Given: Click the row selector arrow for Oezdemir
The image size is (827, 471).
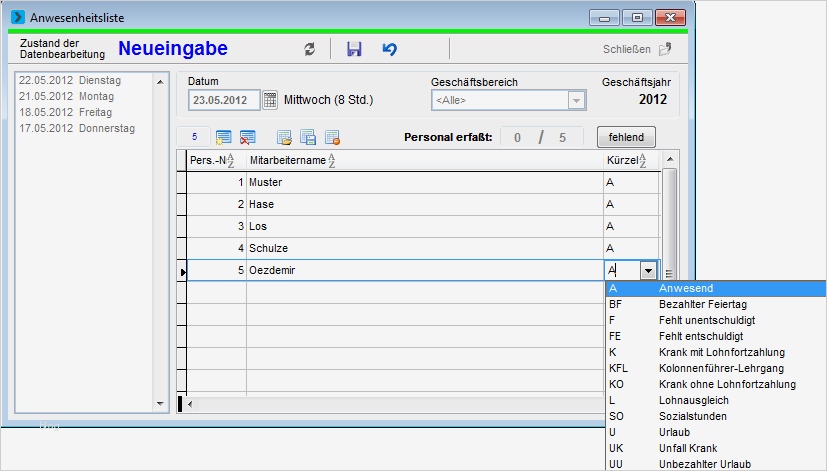Looking at the screenshot, I should 182,271.
